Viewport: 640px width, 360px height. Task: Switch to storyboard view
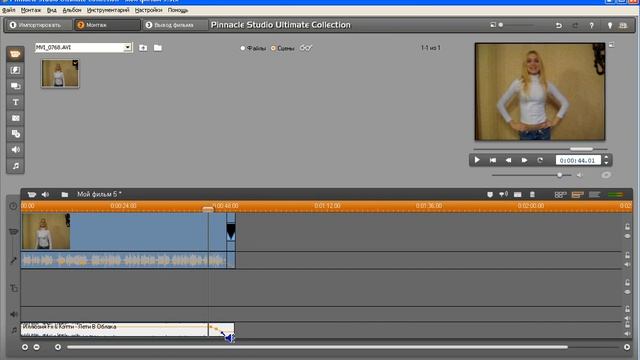point(560,195)
